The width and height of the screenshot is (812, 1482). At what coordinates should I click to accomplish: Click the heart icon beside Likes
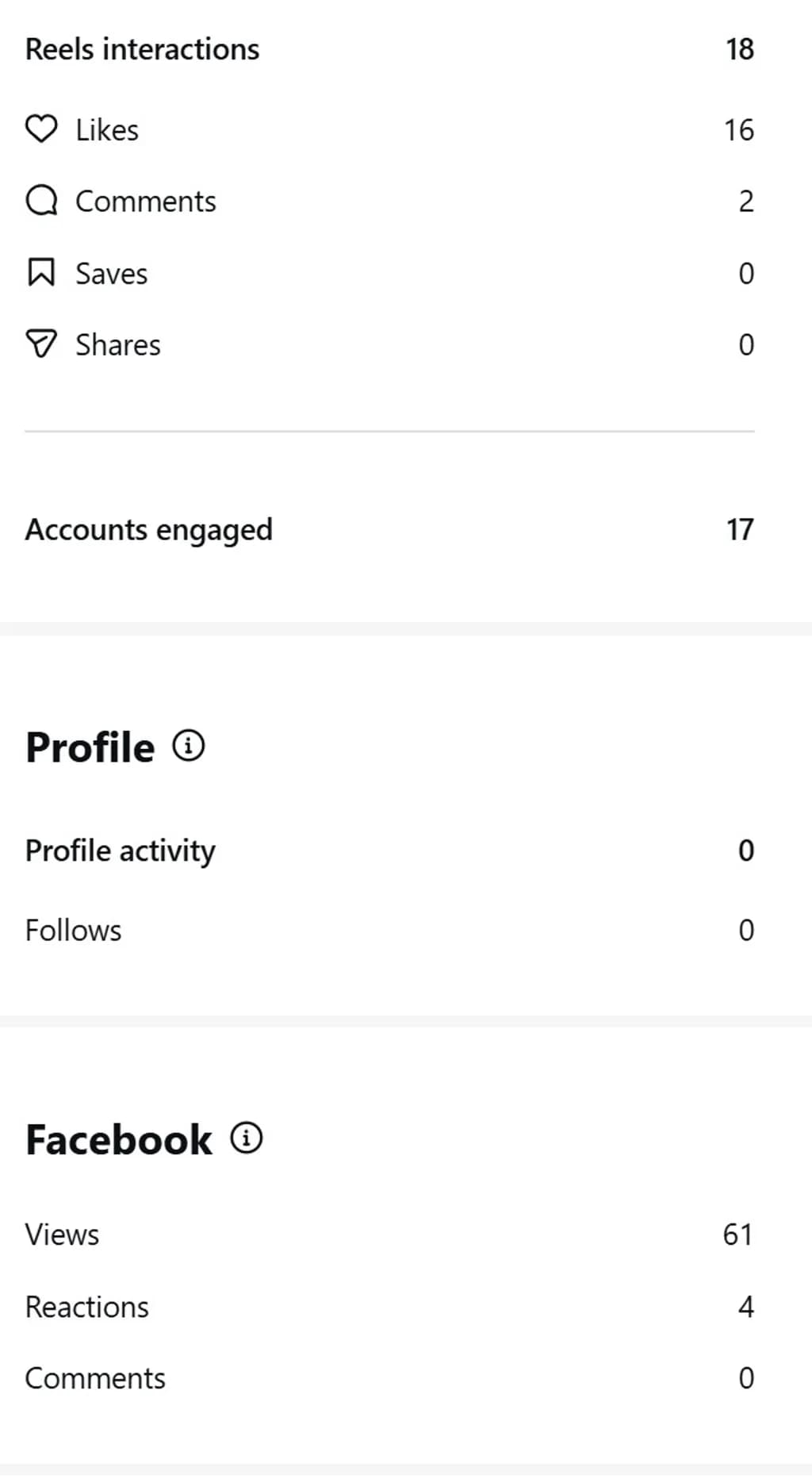(x=41, y=129)
